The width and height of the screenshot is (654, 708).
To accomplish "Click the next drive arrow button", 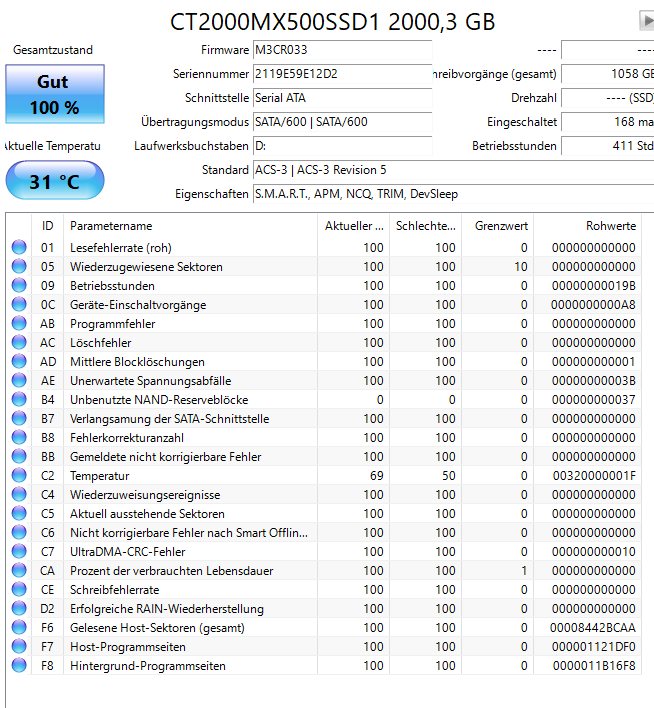I will [x=647, y=21].
